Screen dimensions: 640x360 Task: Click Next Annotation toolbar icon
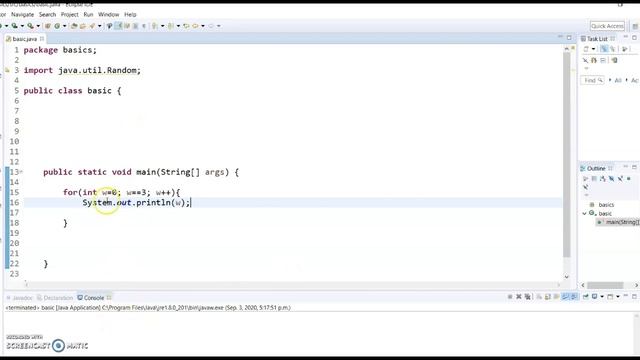coord(154,26)
